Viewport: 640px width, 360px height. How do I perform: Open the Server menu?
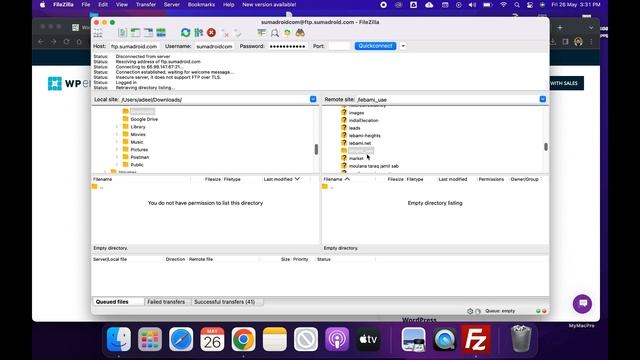(x=171, y=4)
